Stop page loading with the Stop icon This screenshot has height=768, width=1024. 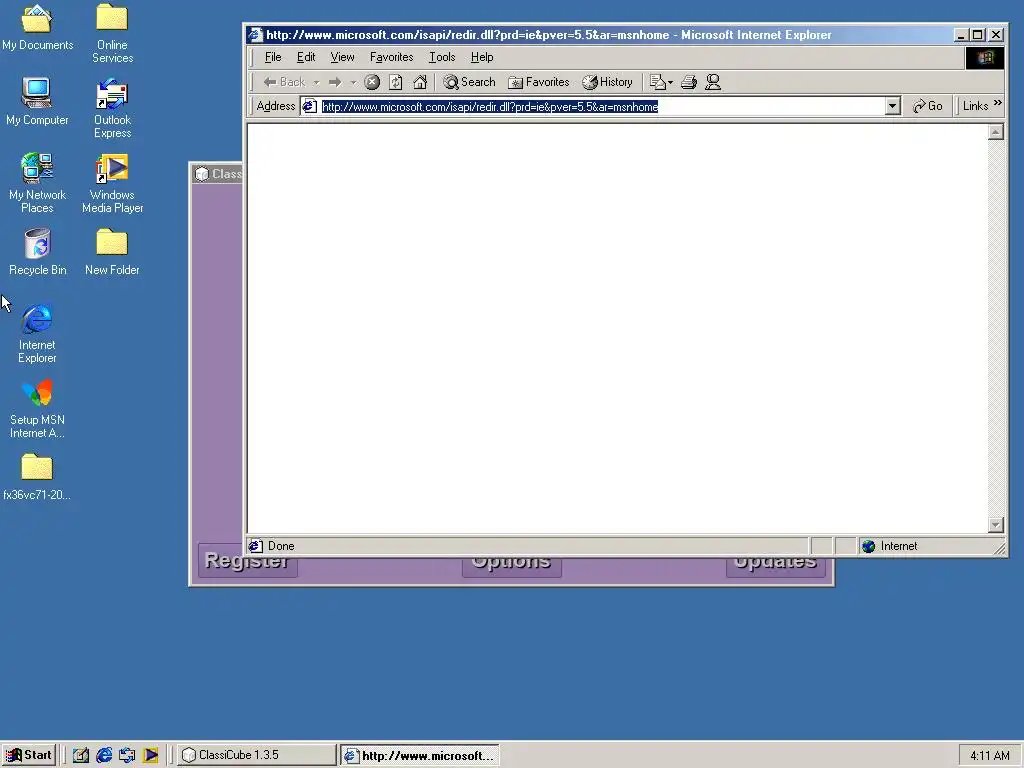372,82
